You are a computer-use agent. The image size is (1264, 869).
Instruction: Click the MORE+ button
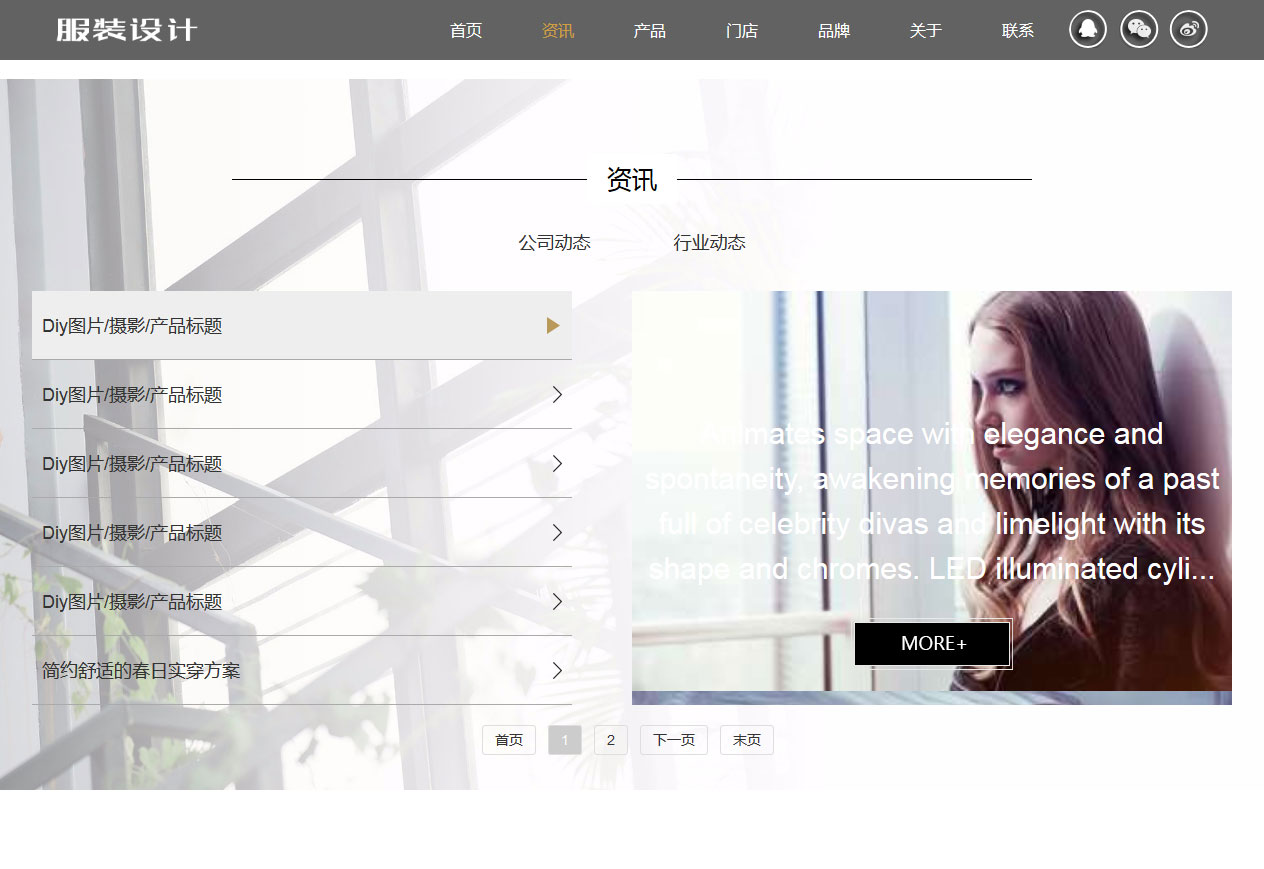click(933, 643)
